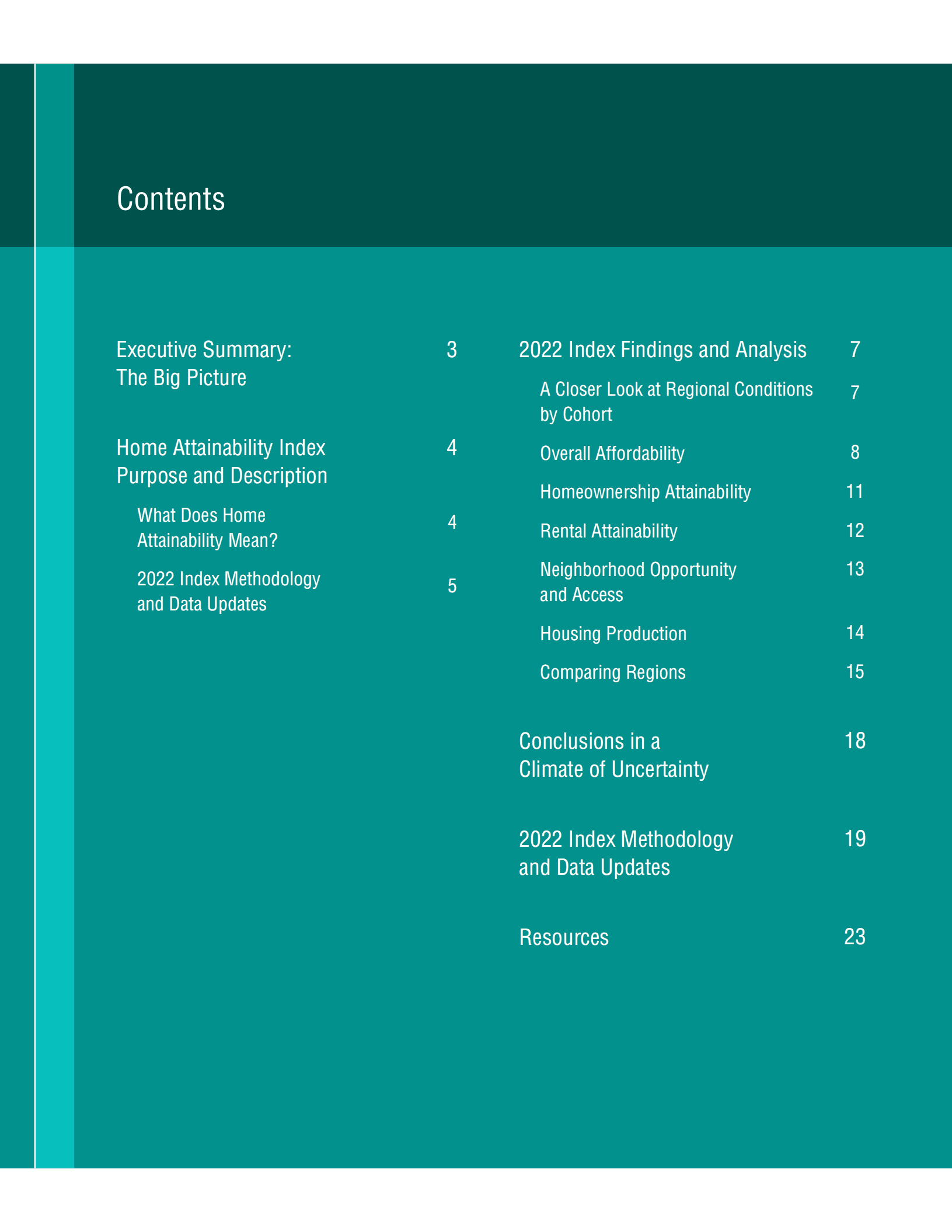Open the indented 2022 Index Methodology subsection
Viewport: 952px width, 1232px height.
(x=228, y=591)
